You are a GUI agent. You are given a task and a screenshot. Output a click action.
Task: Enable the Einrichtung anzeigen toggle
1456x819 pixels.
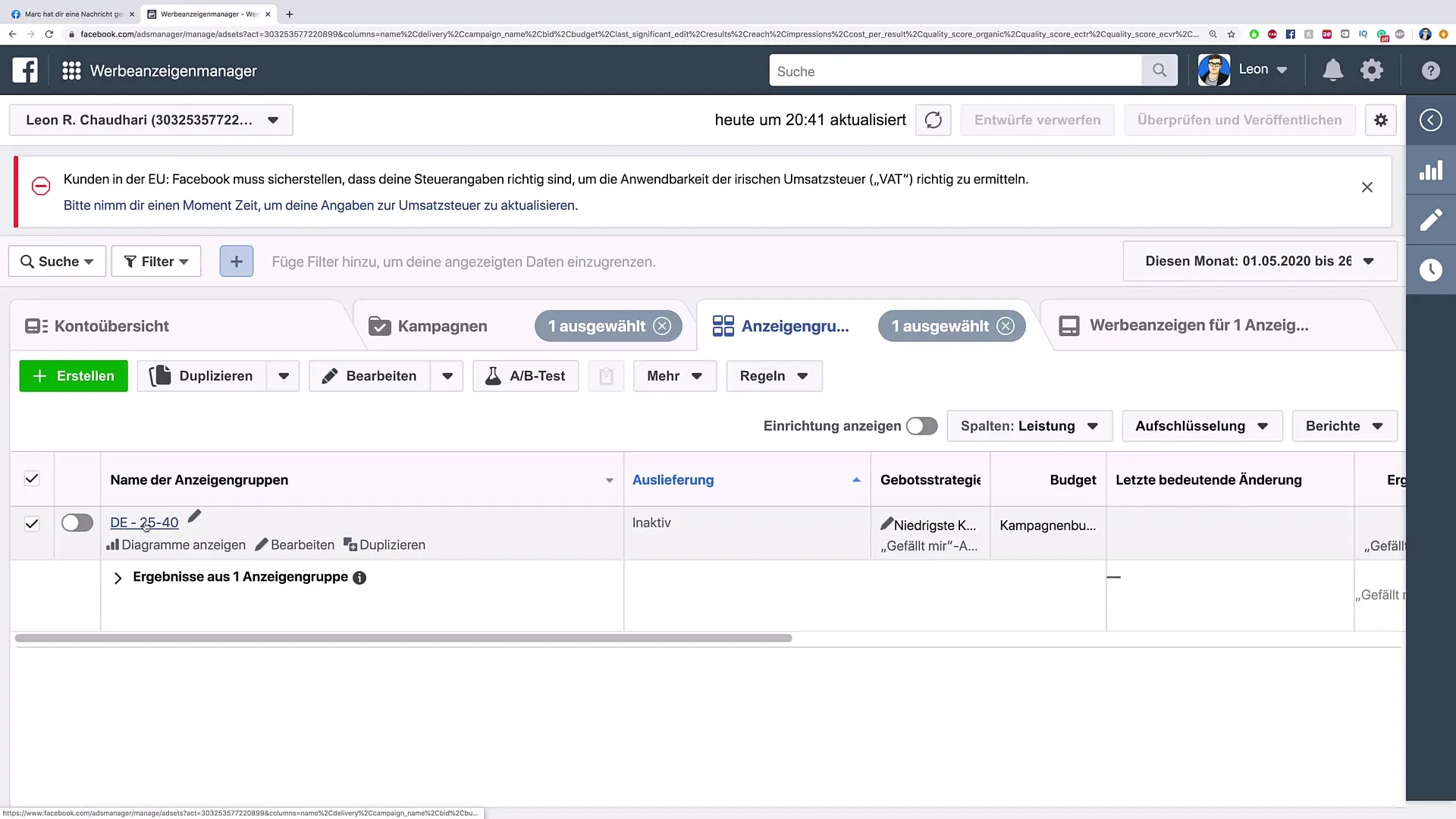(922, 426)
